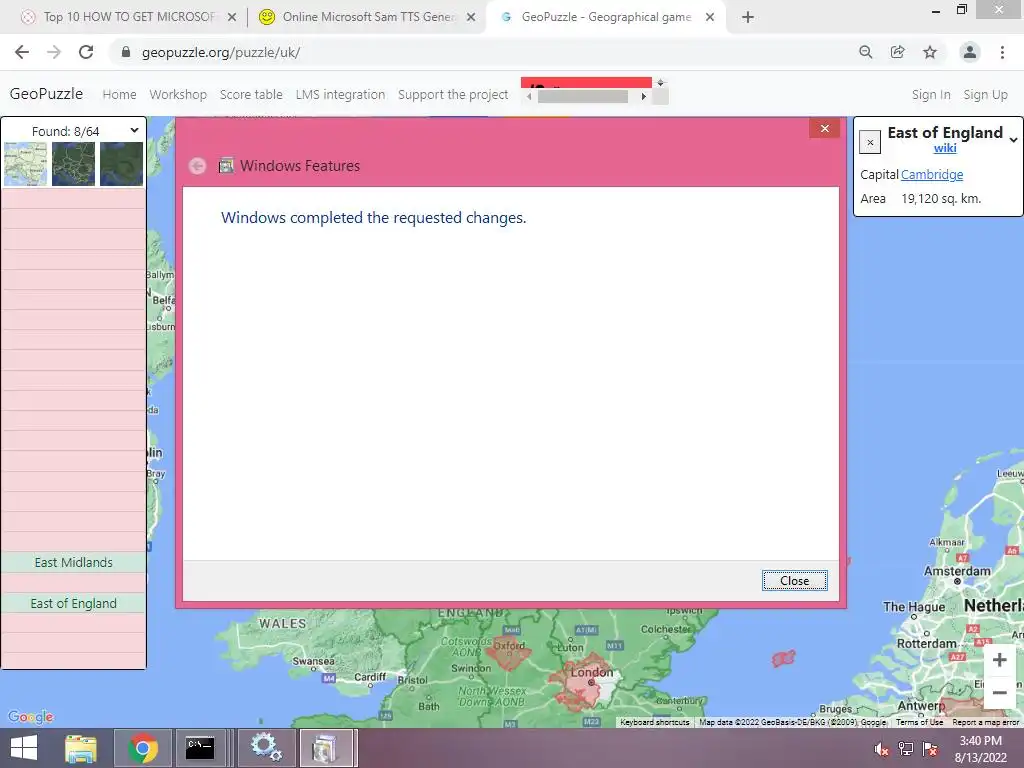Click the browser forward arrow
Viewport: 1024px width, 768px height.
click(x=54, y=52)
